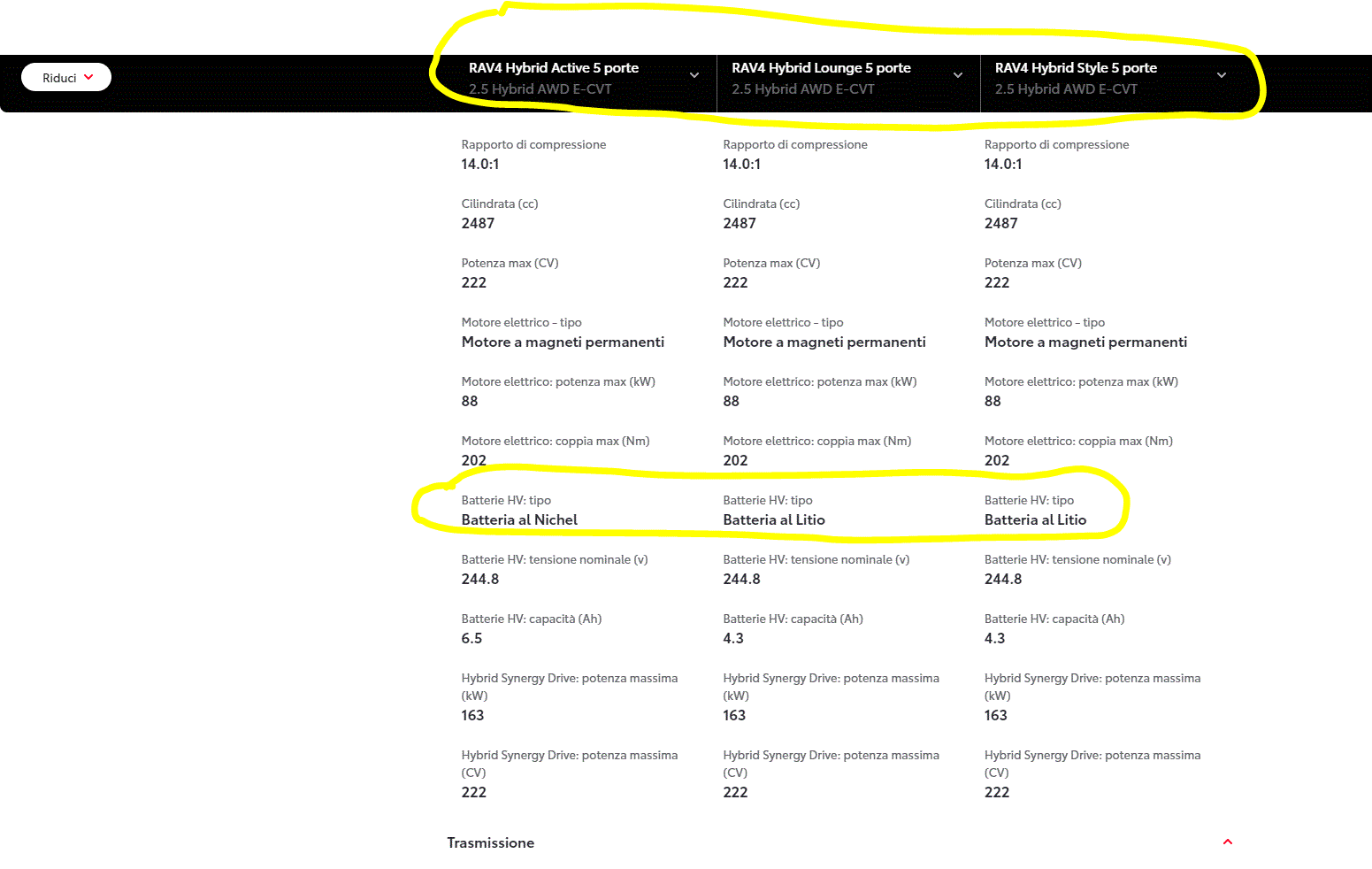The height and width of the screenshot is (869, 1372).
Task: Select "Batteria al Litio" in the Style column
Action: coord(1035,520)
